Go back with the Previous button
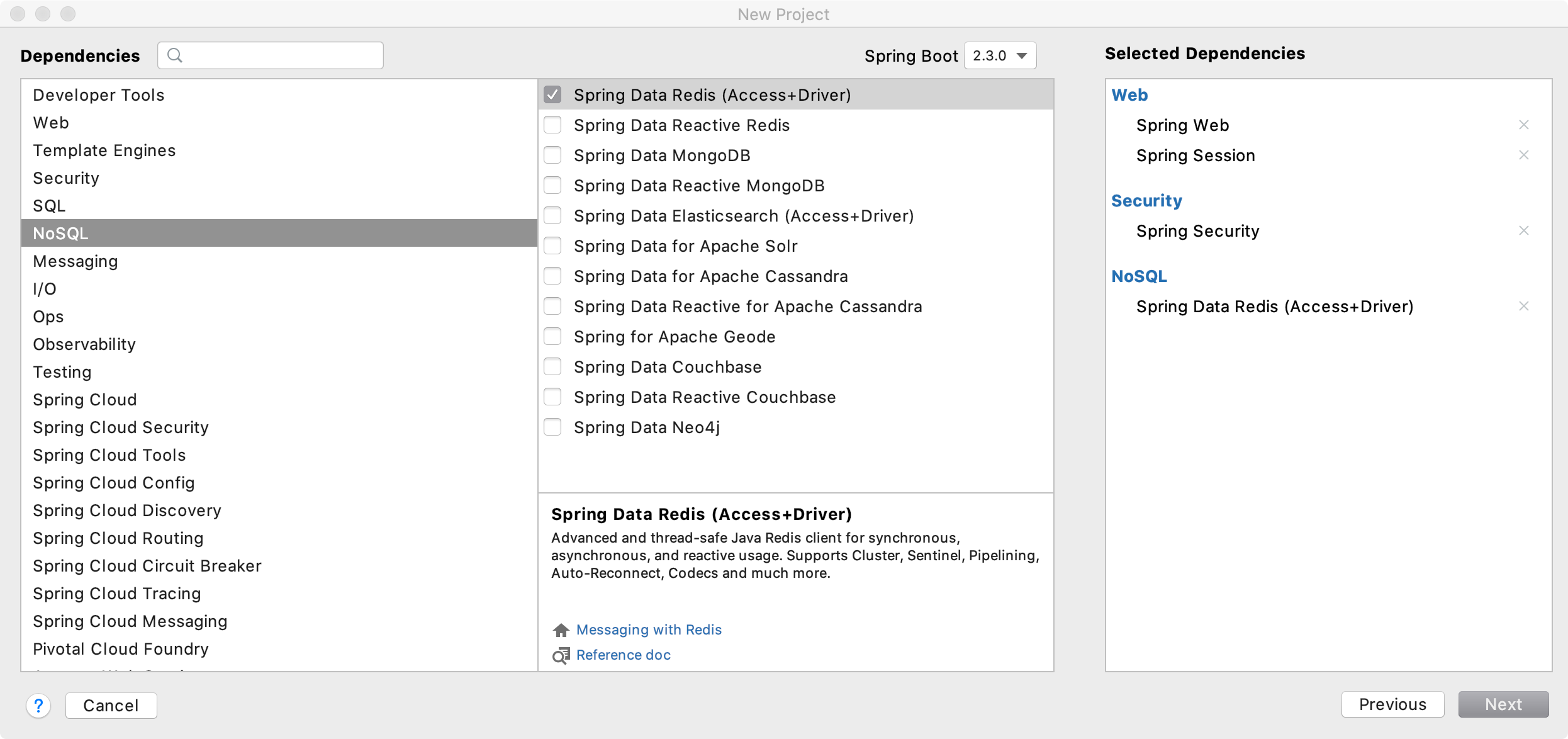The image size is (1568, 739). (x=1392, y=704)
